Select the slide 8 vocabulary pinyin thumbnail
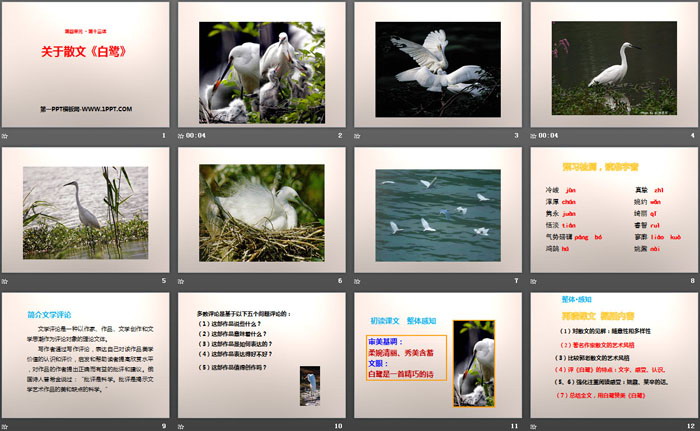The height and width of the screenshot is (431, 700). tap(615, 210)
